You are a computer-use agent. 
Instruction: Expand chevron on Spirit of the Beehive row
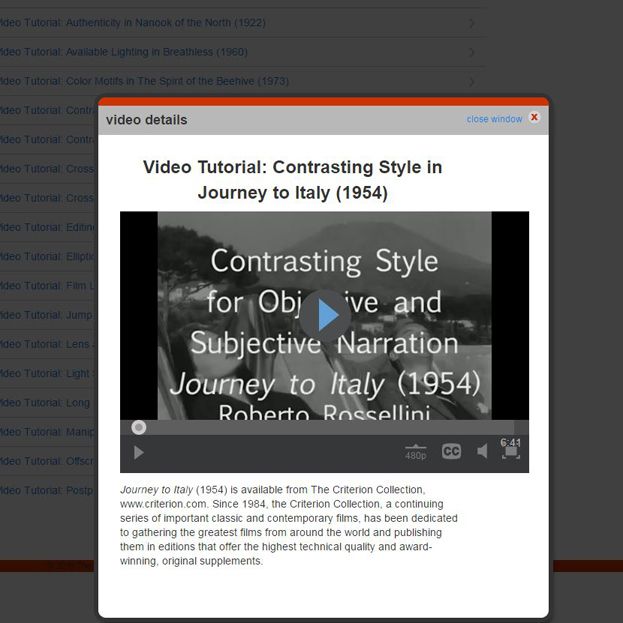pyautogui.click(x=472, y=82)
